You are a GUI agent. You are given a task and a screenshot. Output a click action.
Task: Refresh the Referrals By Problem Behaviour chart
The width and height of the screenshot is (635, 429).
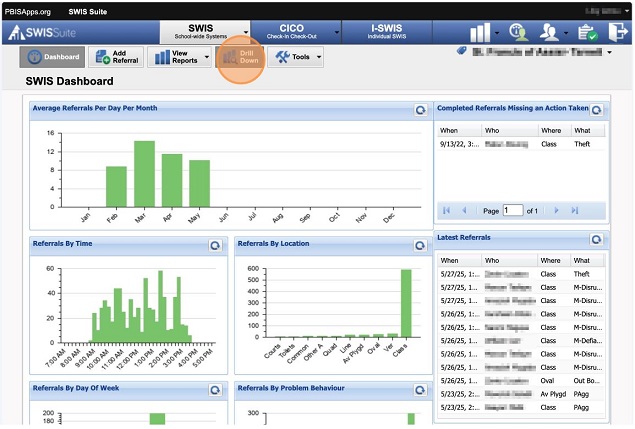tap(420, 390)
